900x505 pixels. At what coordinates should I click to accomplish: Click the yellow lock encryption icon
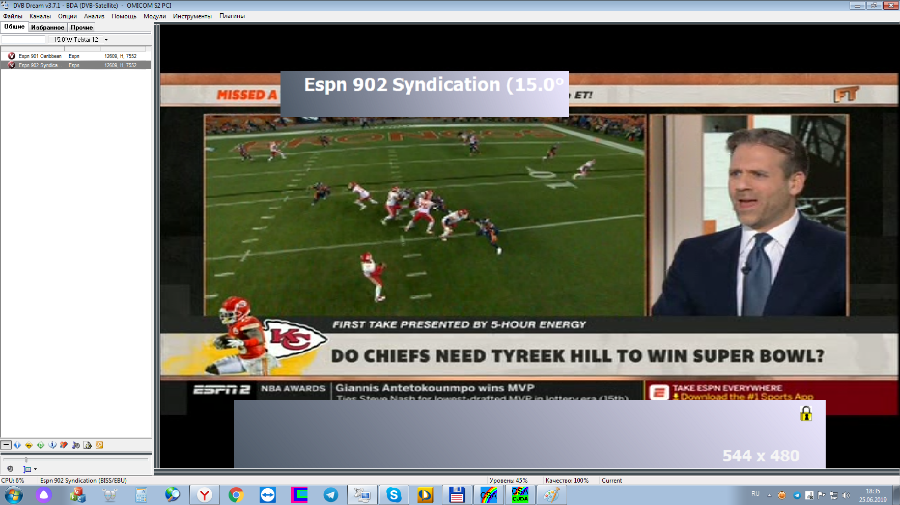806,413
